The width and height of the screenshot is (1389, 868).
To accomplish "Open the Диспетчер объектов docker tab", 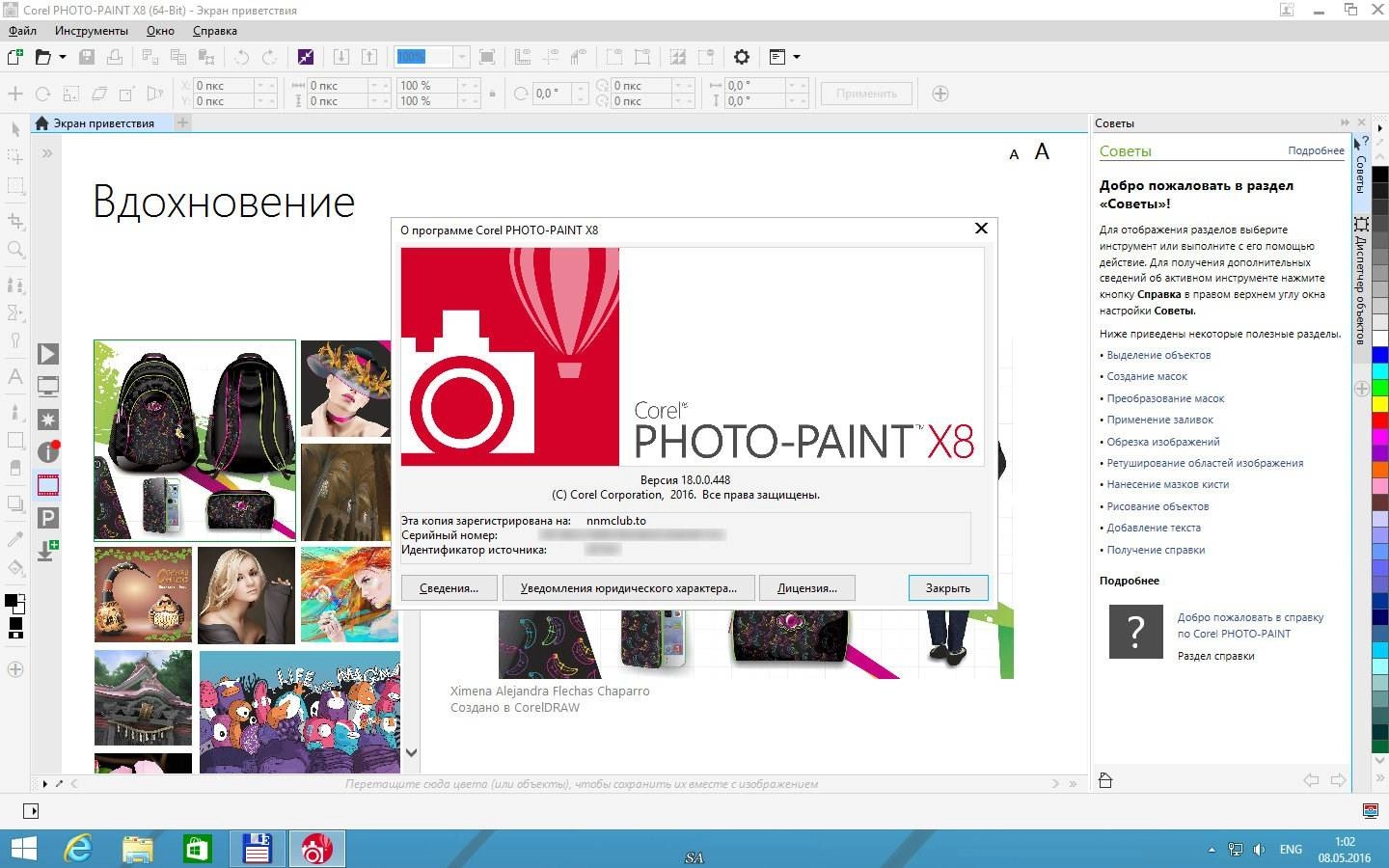I will [x=1361, y=281].
